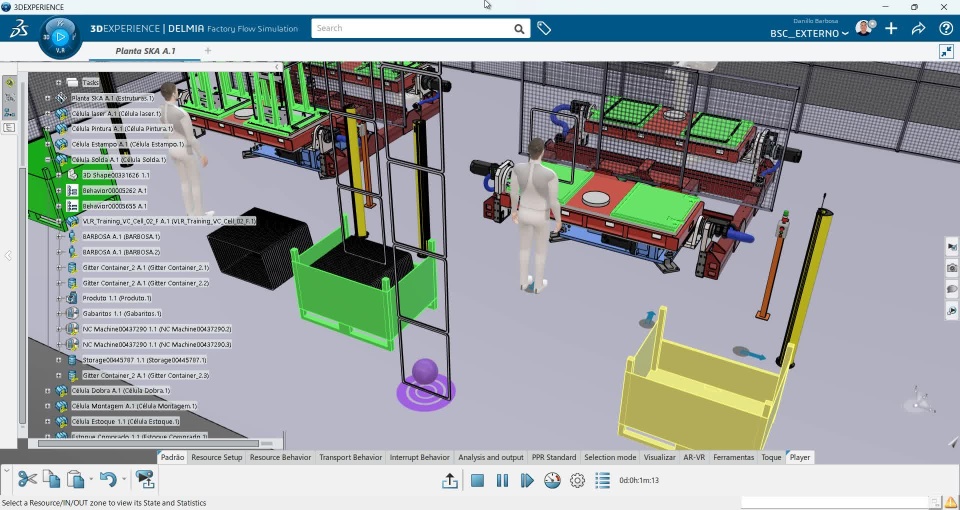The image size is (960, 510).
Task: Click the Undo arrow icon
Action: tap(108, 479)
